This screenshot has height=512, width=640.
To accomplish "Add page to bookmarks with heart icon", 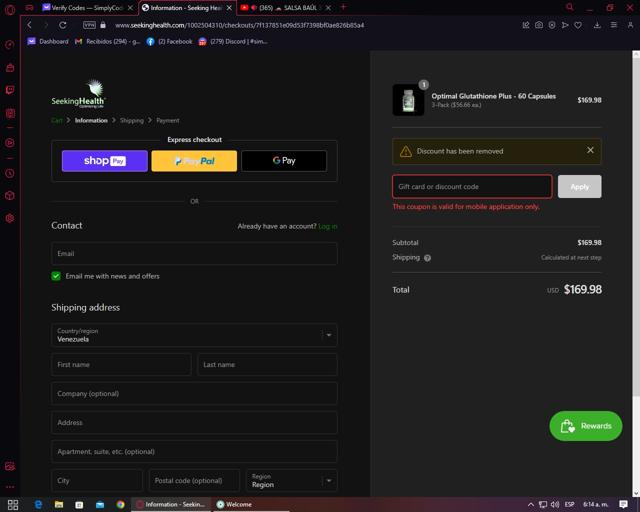I will pos(578,25).
